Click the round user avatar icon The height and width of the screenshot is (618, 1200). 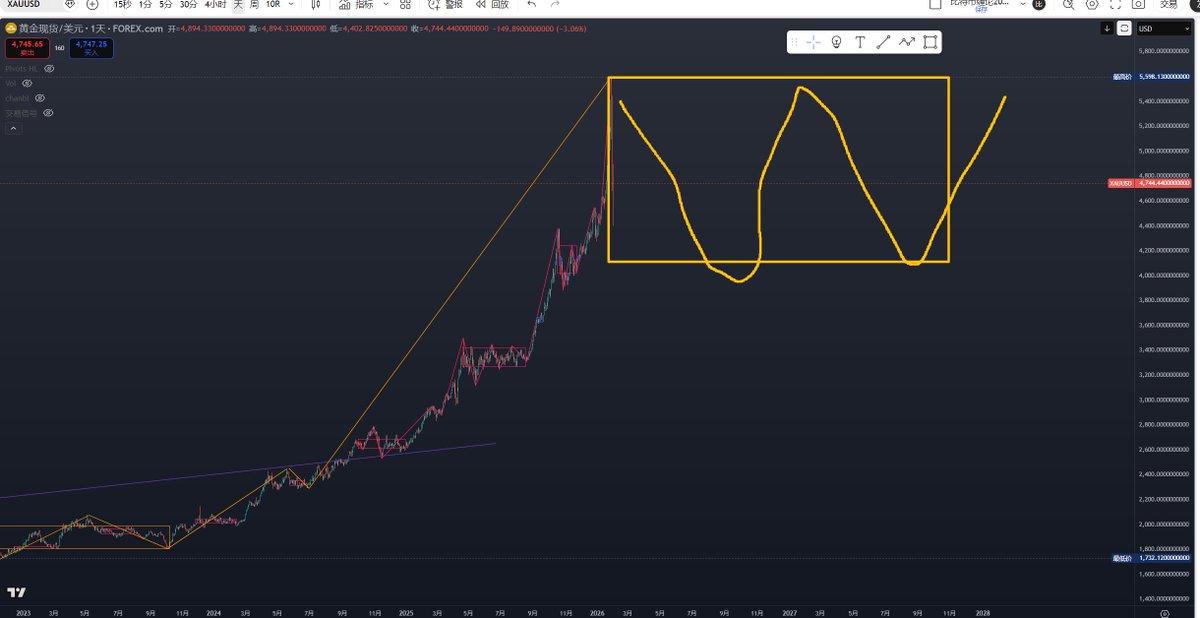click(1038, 4)
